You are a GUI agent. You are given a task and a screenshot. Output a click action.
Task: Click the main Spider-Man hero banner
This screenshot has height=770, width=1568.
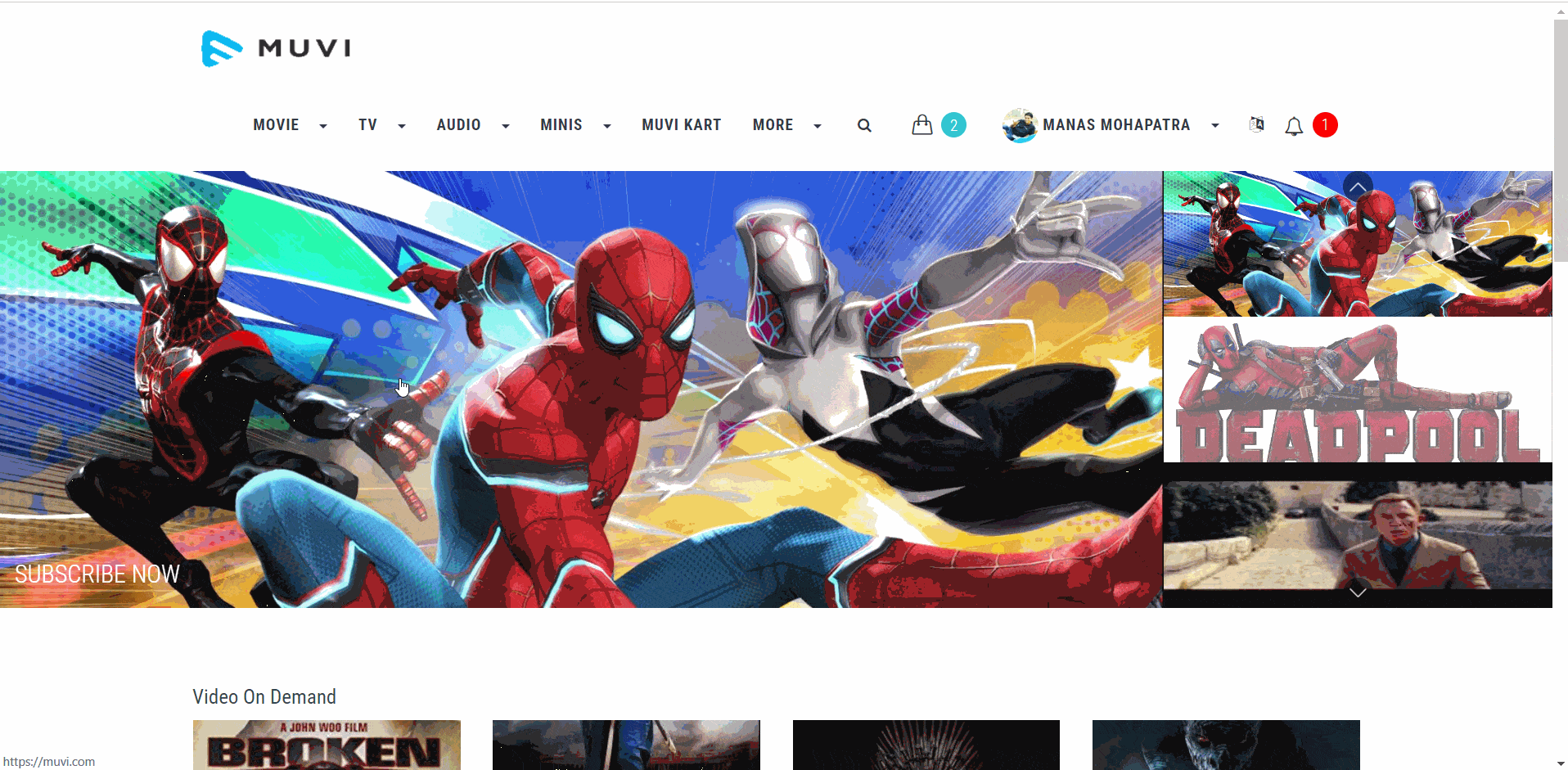[x=581, y=390]
